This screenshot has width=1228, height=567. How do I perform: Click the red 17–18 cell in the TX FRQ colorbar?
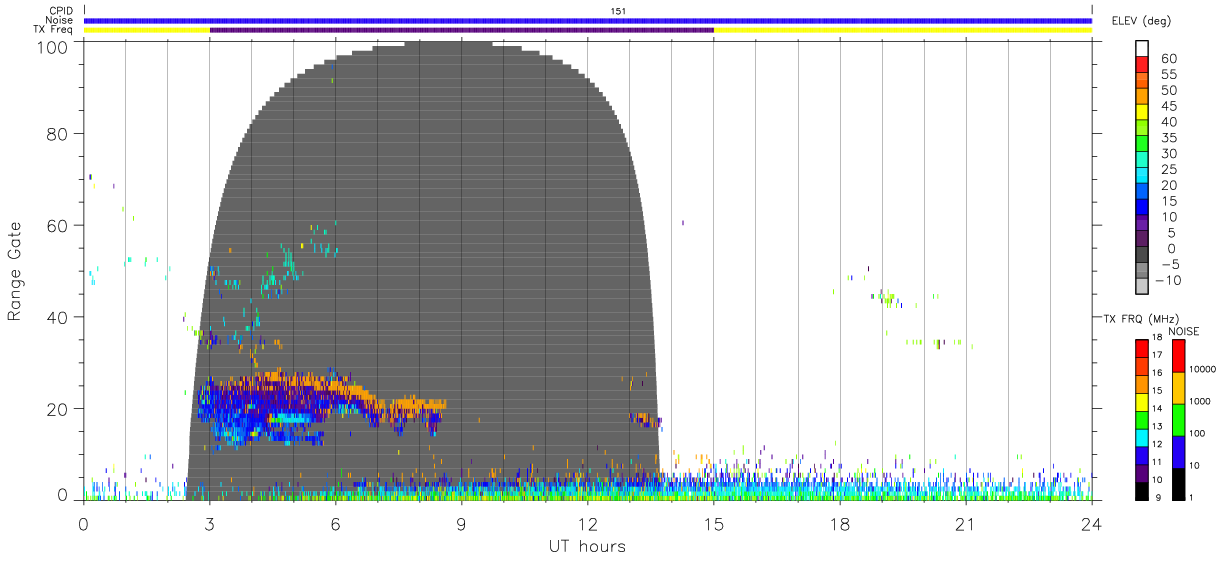click(x=1142, y=349)
